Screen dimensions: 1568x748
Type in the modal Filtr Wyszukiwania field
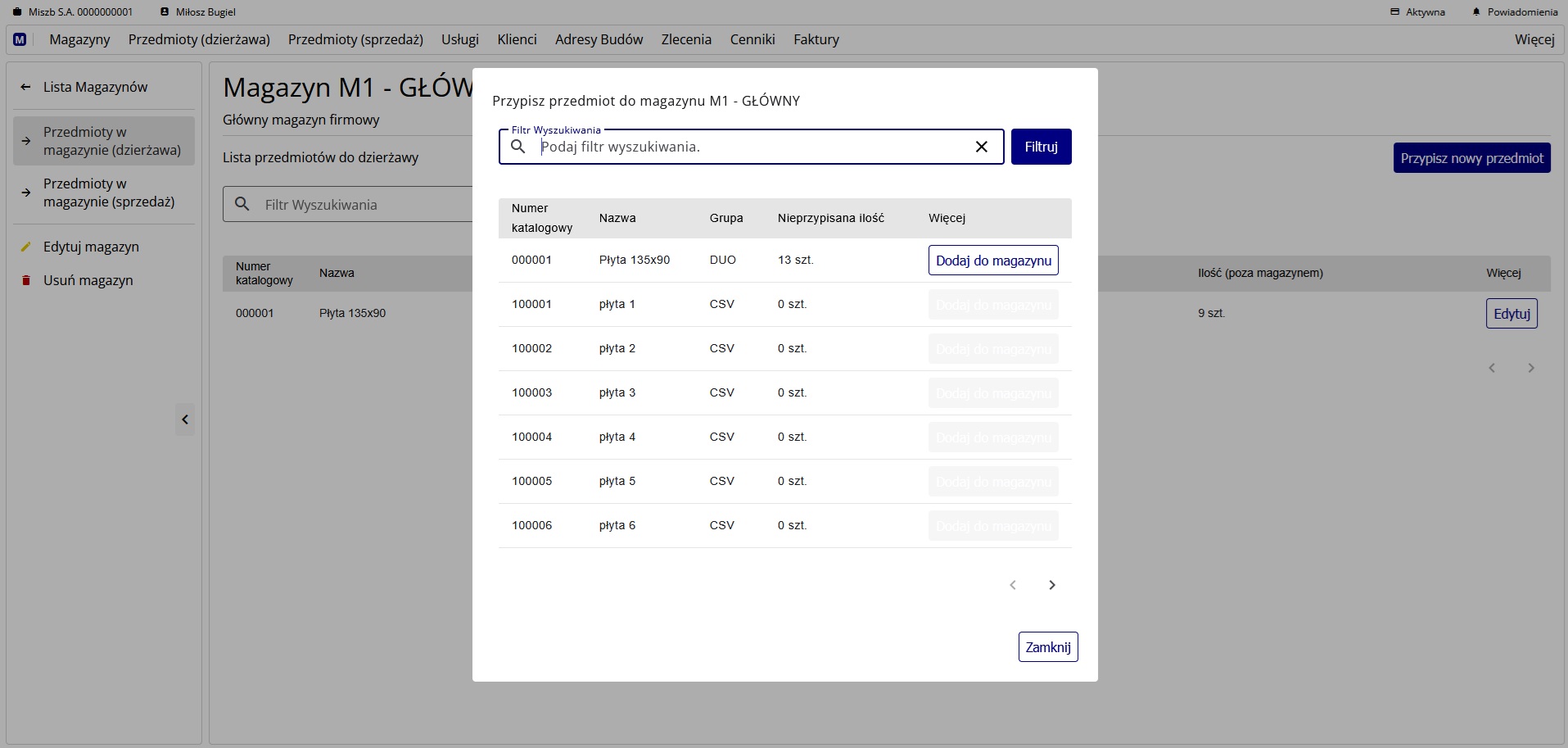click(x=749, y=147)
